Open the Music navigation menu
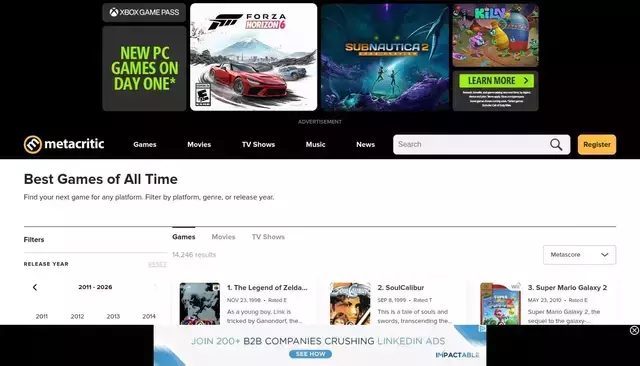Image resolution: width=640 pixels, height=366 pixels. (x=316, y=144)
